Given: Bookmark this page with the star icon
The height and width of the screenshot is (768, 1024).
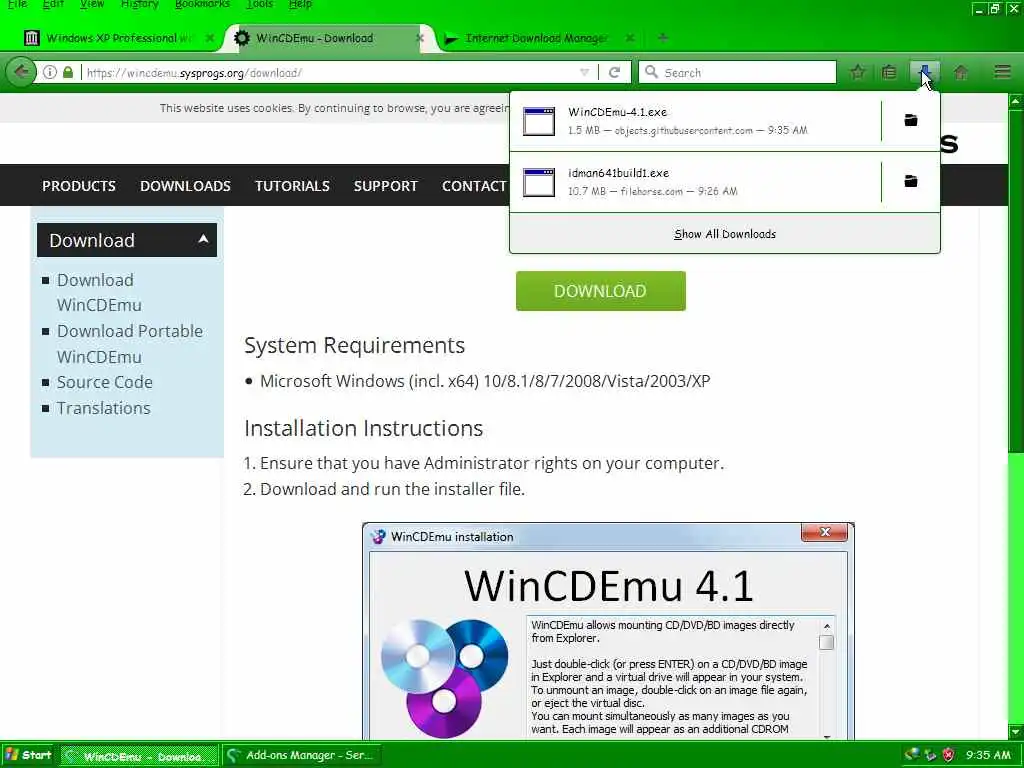Looking at the screenshot, I should 857,72.
